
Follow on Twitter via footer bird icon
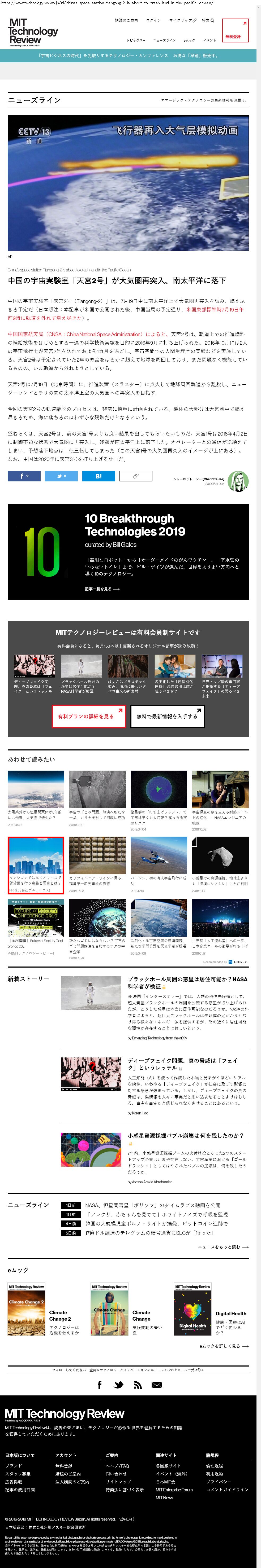click(x=119, y=1384)
